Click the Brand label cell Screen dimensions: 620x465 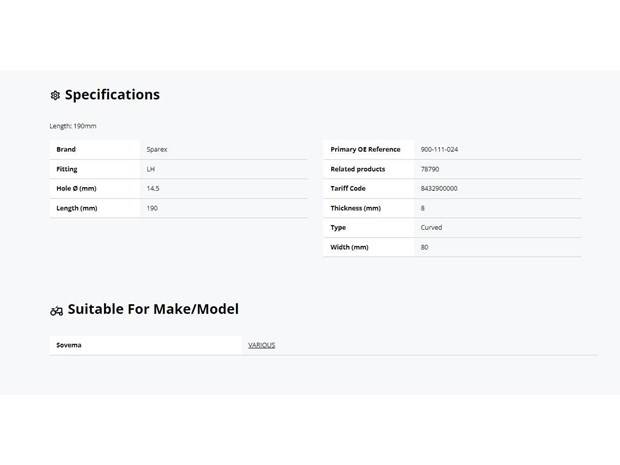95,149
